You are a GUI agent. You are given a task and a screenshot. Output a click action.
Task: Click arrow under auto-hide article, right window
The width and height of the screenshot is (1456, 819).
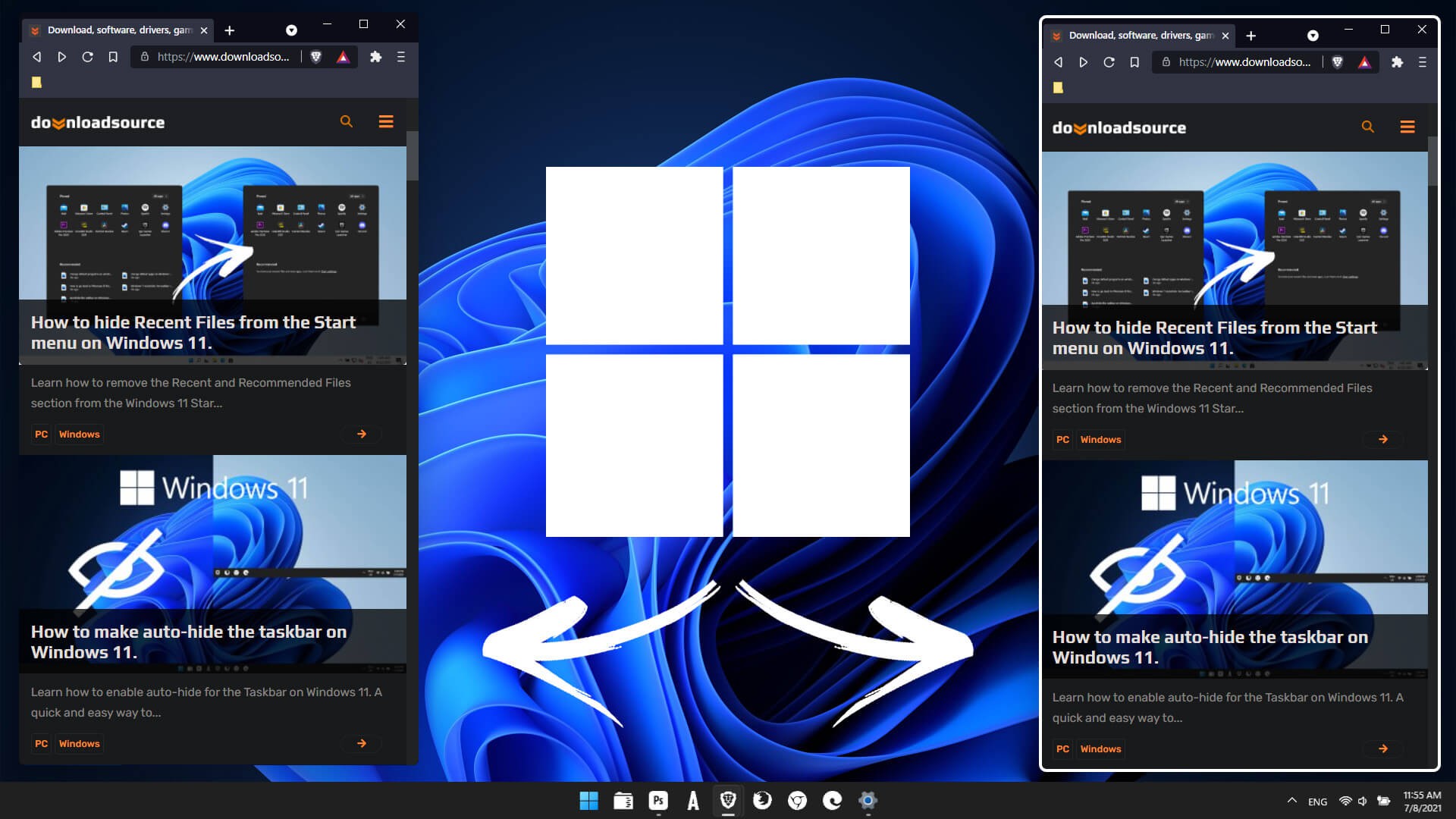tap(1383, 748)
